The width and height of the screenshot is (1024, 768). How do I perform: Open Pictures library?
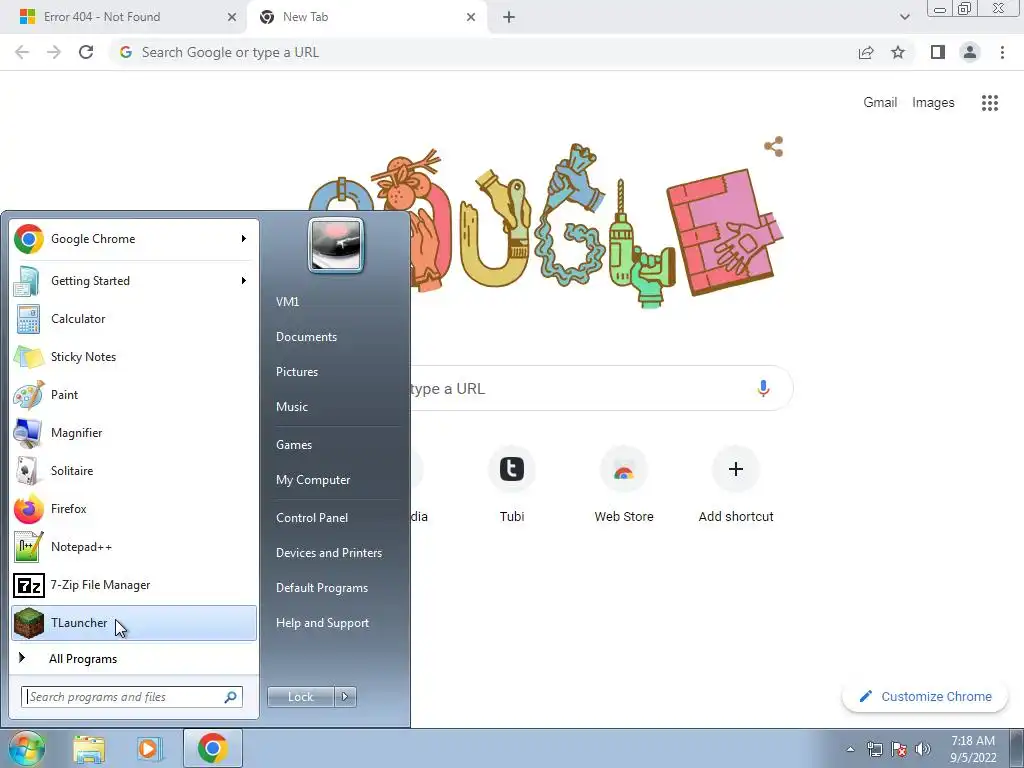[296, 372]
